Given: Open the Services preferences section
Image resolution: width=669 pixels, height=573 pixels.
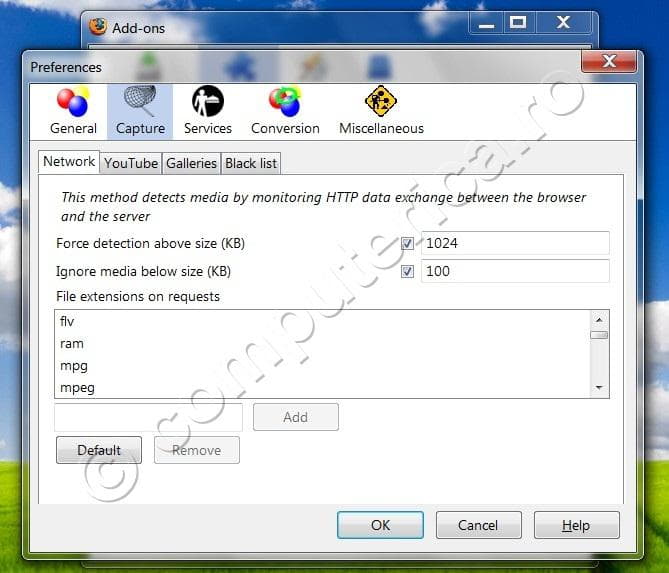Looking at the screenshot, I should (x=208, y=111).
